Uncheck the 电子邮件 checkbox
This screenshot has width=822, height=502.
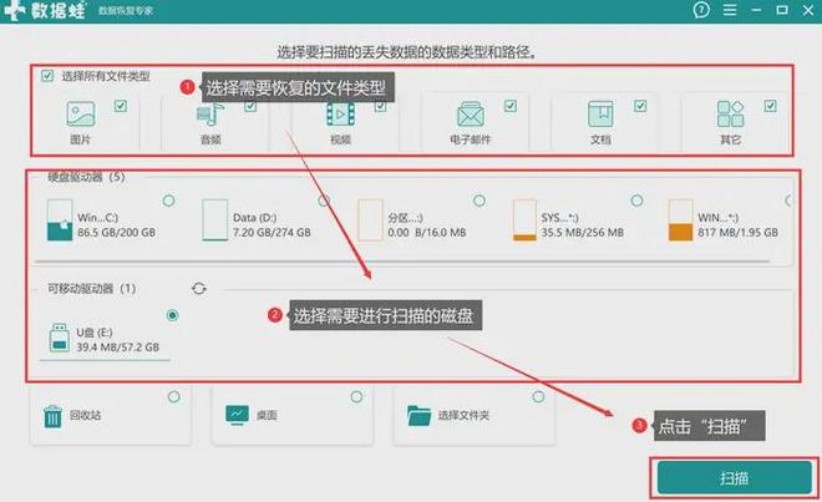pos(511,106)
